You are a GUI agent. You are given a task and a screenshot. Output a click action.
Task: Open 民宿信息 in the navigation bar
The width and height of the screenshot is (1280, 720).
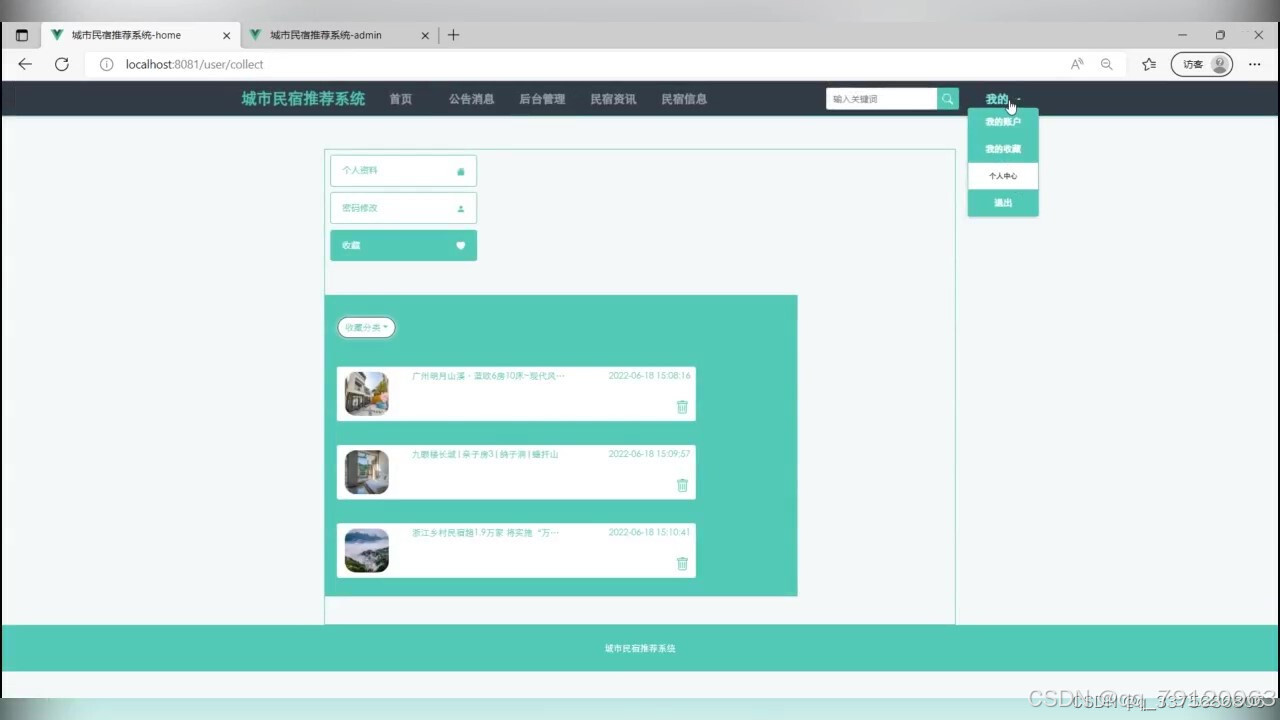[684, 99]
